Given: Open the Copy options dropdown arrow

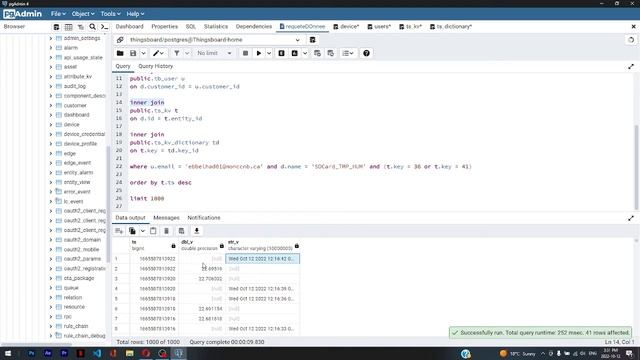Looking at the screenshot, I should [x=142, y=231].
